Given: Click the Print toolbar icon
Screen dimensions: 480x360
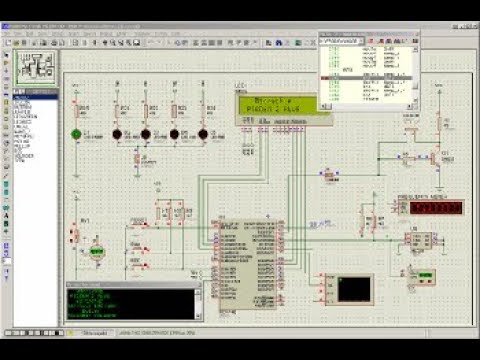Looking at the screenshot, I should point(54,43).
